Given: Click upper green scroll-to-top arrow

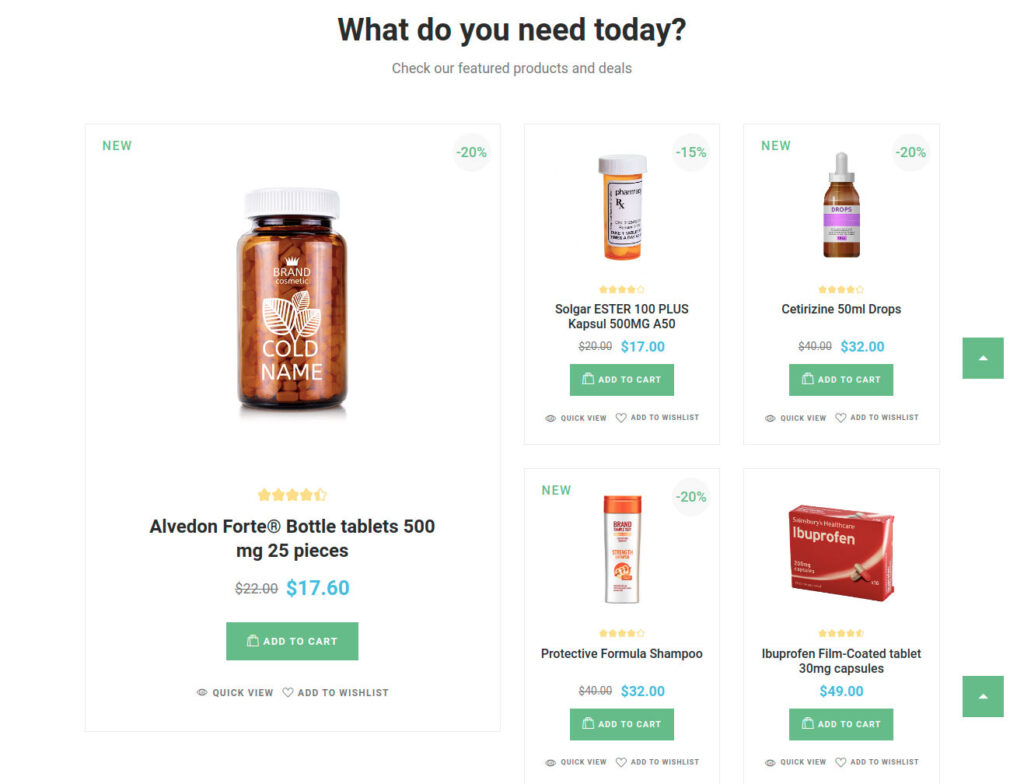Looking at the screenshot, I should pyautogui.click(x=982, y=358).
